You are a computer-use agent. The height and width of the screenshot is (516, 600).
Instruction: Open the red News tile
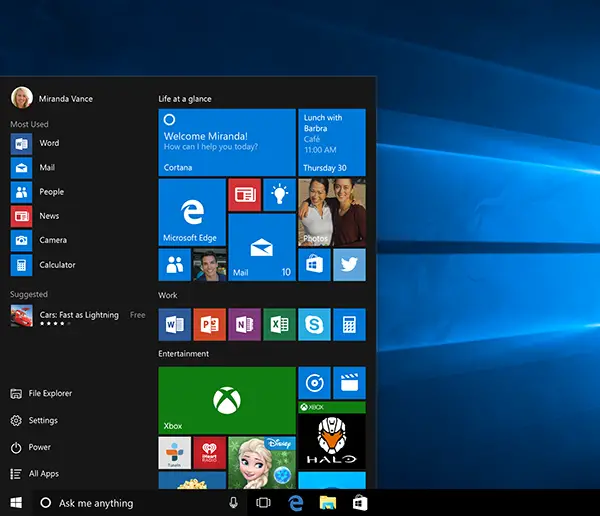point(245,195)
